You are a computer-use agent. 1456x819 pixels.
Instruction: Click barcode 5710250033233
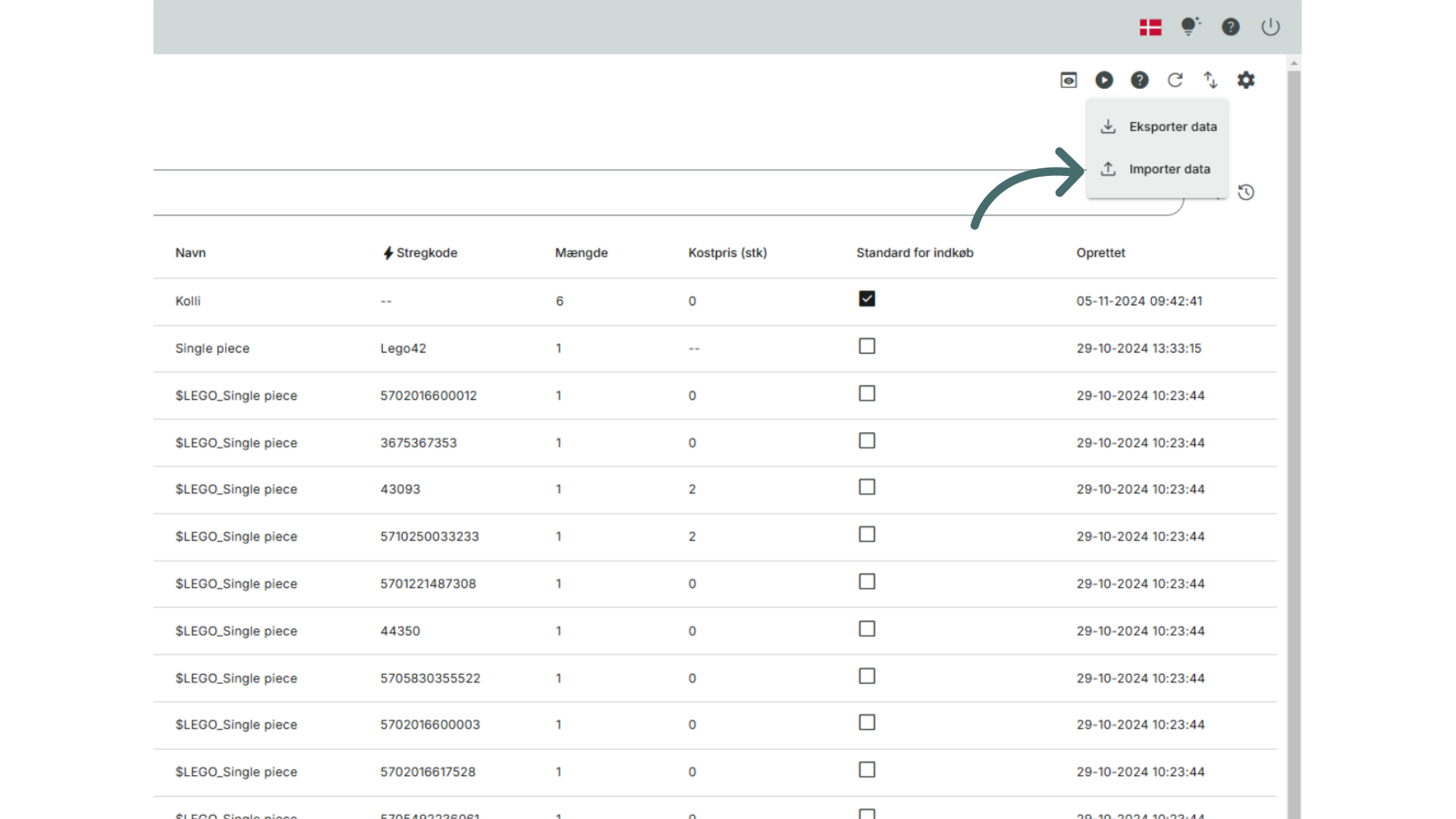[x=430, y=537]
